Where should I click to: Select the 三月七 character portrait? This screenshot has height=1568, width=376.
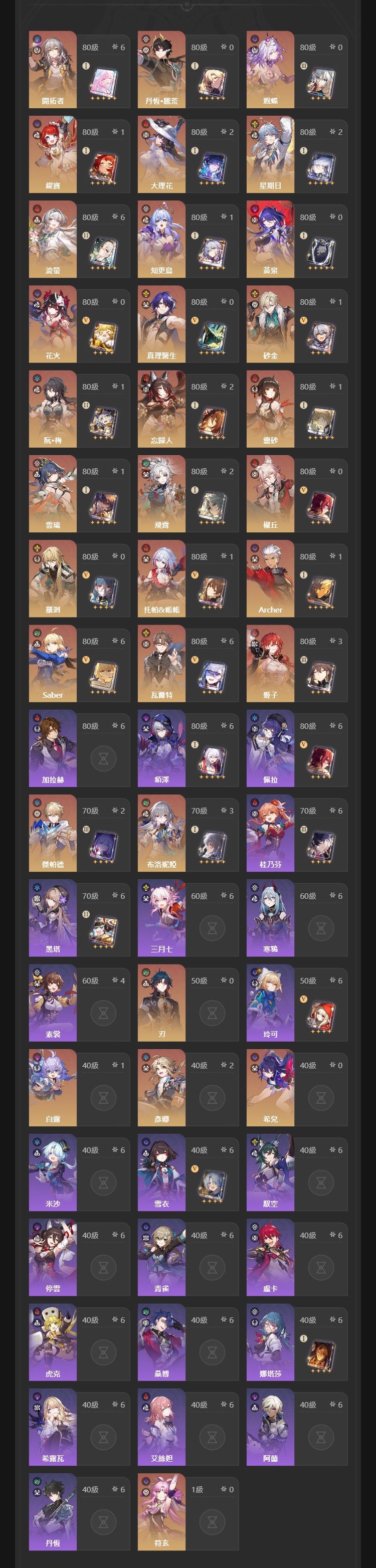click(x=161, y=918)
